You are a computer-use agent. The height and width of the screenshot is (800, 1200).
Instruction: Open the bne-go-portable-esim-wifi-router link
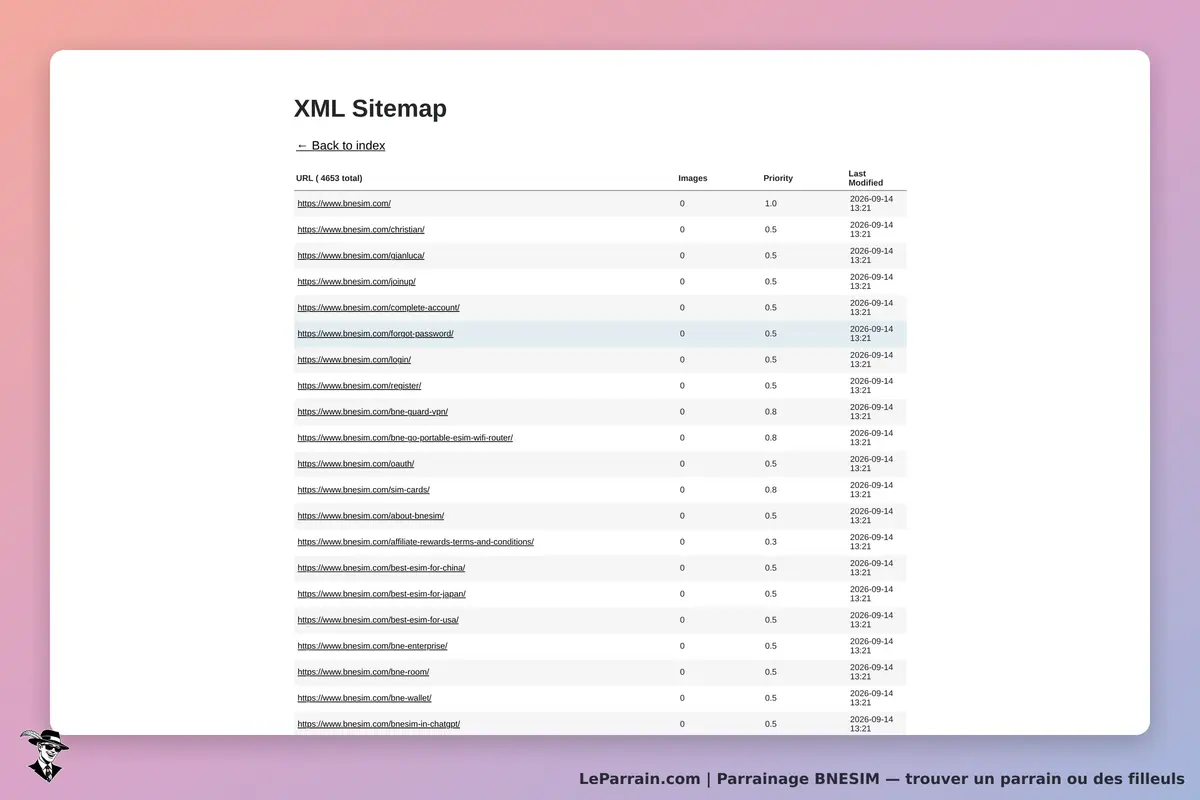(405, 438)
